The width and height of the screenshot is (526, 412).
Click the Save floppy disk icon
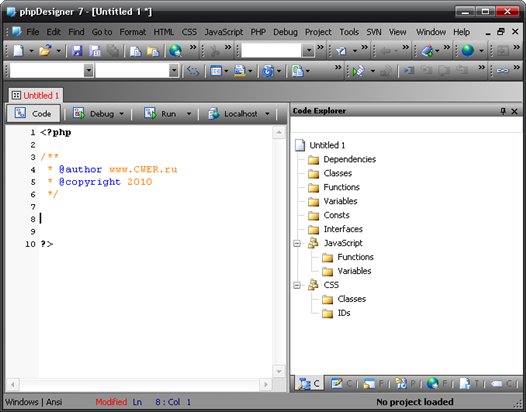pyautogui.click(x=77, y=51)
